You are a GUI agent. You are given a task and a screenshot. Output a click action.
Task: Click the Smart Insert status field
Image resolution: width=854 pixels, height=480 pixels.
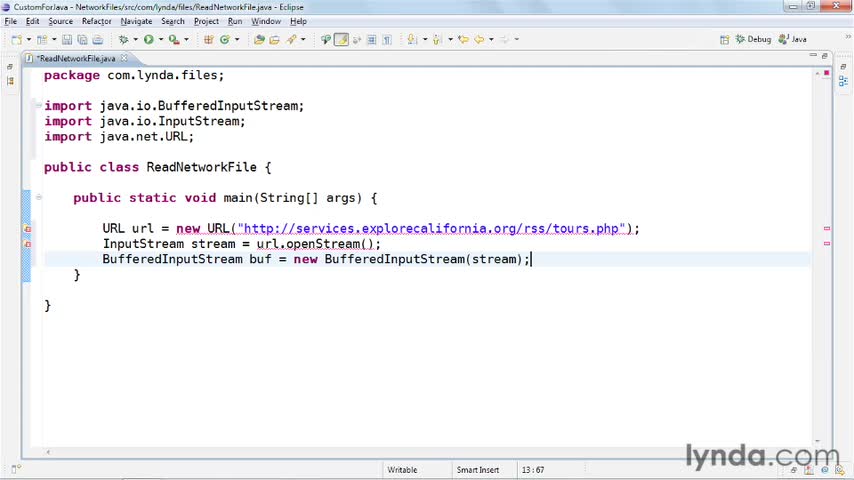(478, 470)
